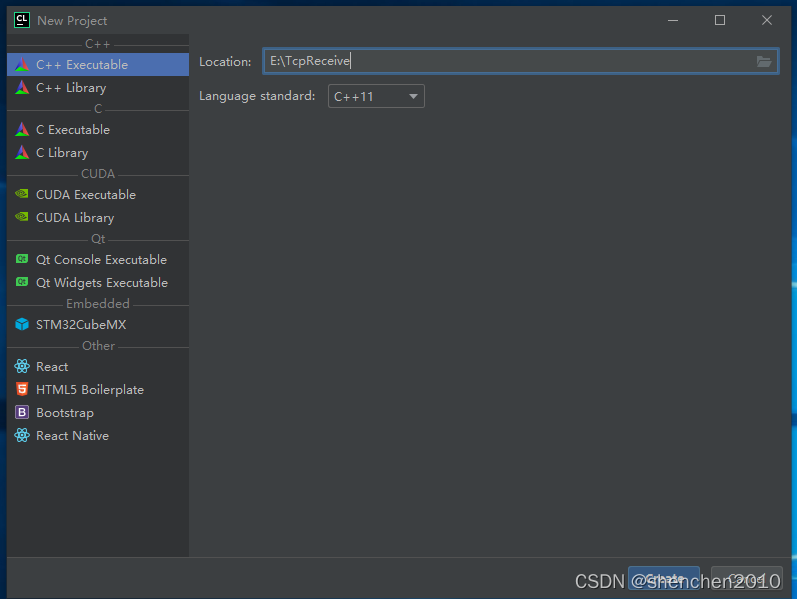Click the Create button
This screenshot has width=797, height=599.
pos(664,578)
